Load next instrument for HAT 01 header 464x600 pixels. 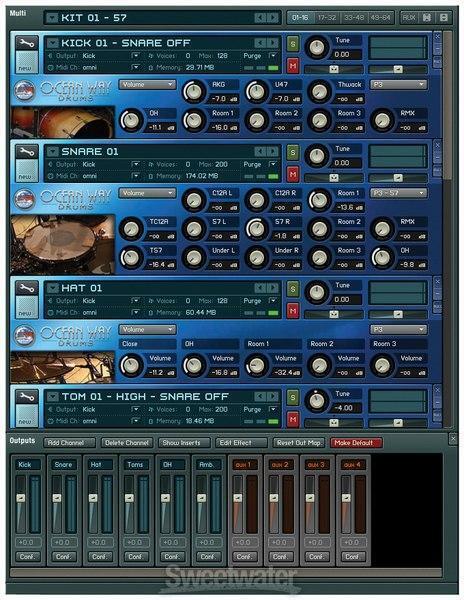(x=273, y=288)
